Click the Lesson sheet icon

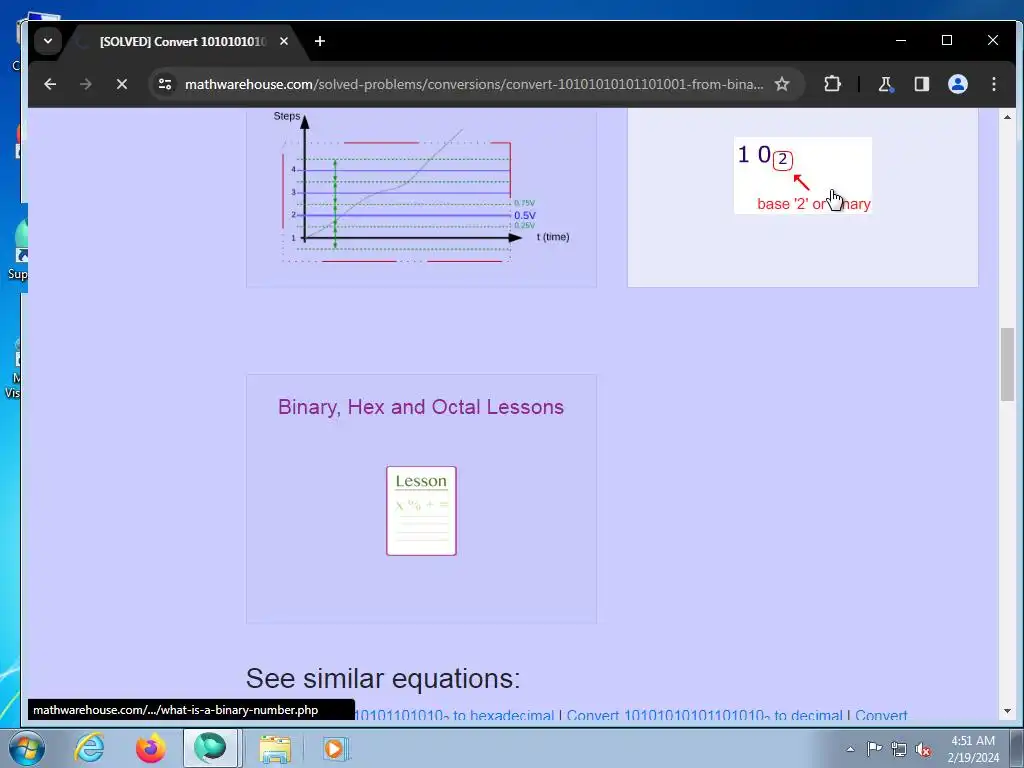point(421,511)
